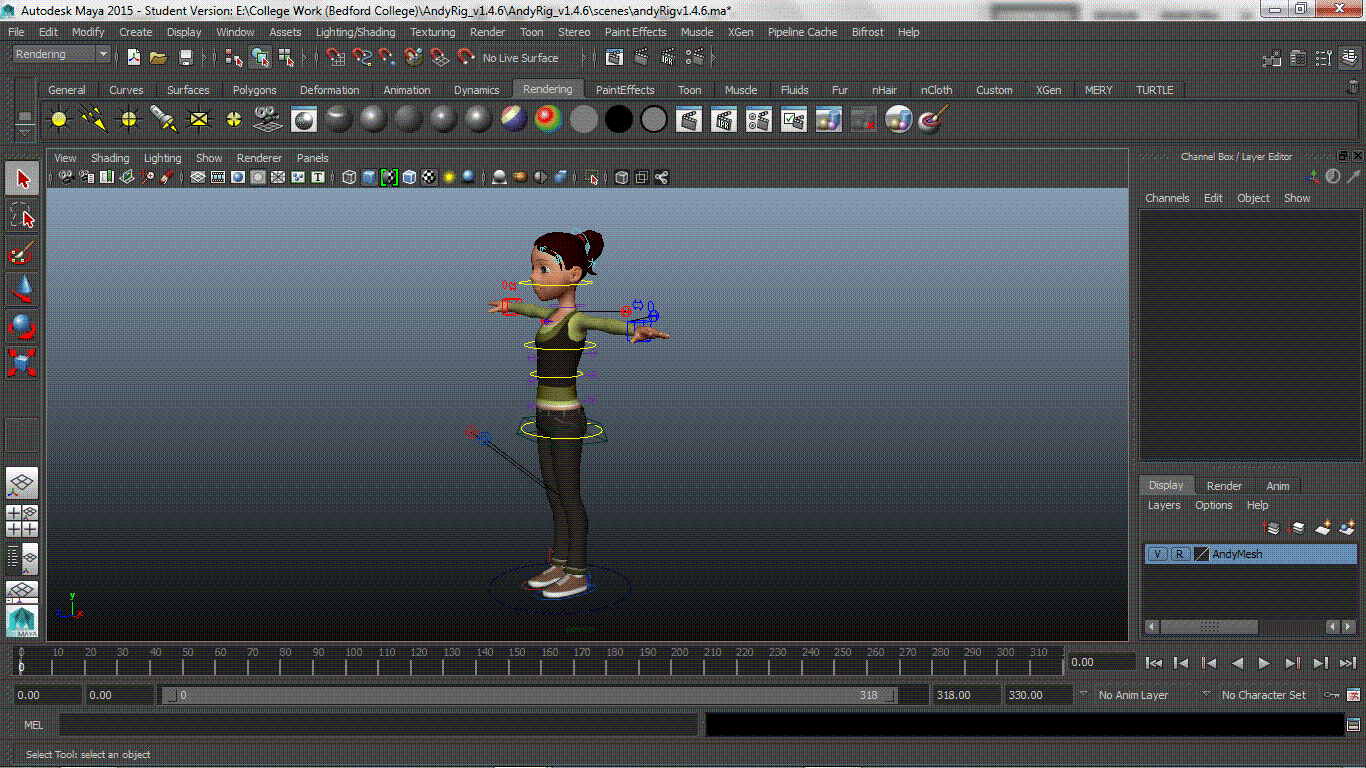This screenshot has width=1366, height=768.
Task: Switch to the Polygons shelf tab
Action: pos(254,90)
